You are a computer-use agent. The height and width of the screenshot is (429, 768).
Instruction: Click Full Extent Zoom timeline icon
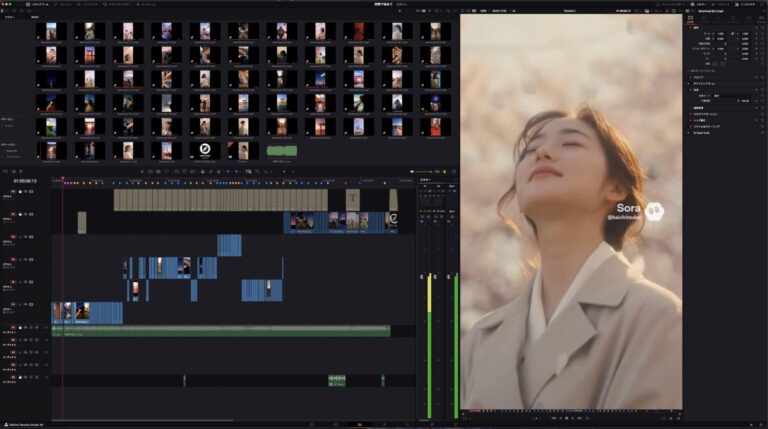248,171
